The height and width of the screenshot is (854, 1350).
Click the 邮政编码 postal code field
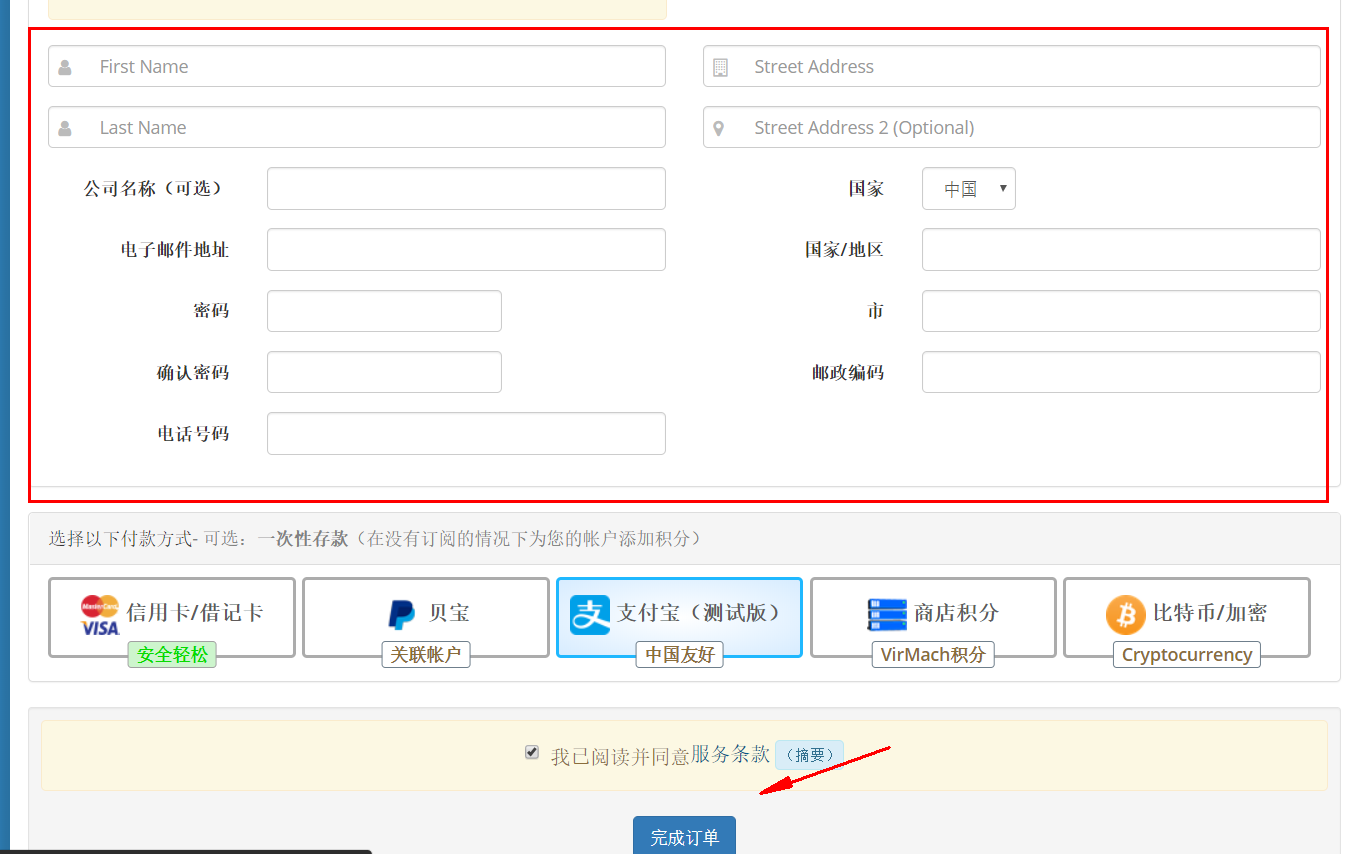(1120, 372)
